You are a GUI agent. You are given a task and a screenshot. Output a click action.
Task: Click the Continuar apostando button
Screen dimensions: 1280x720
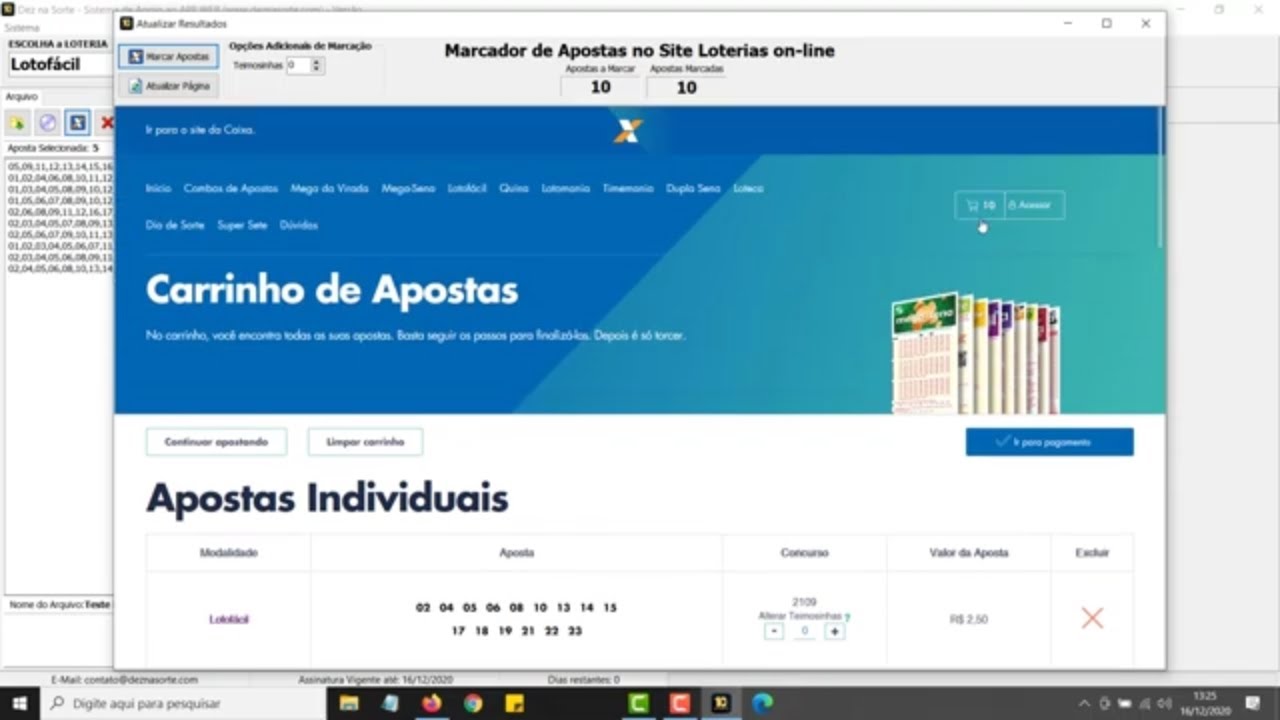pos(216,442)
